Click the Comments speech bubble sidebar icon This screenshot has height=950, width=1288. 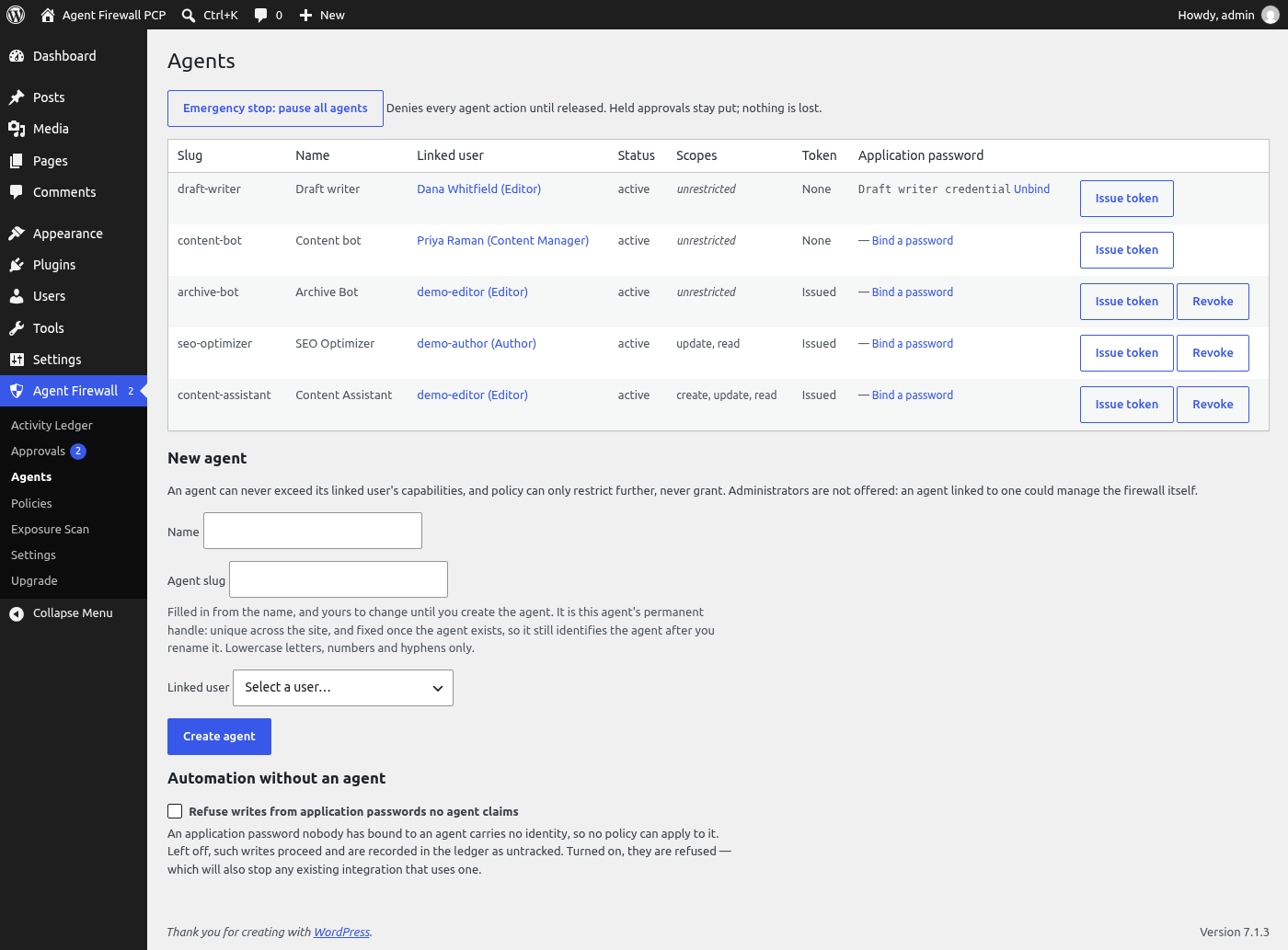pos(17,192)
